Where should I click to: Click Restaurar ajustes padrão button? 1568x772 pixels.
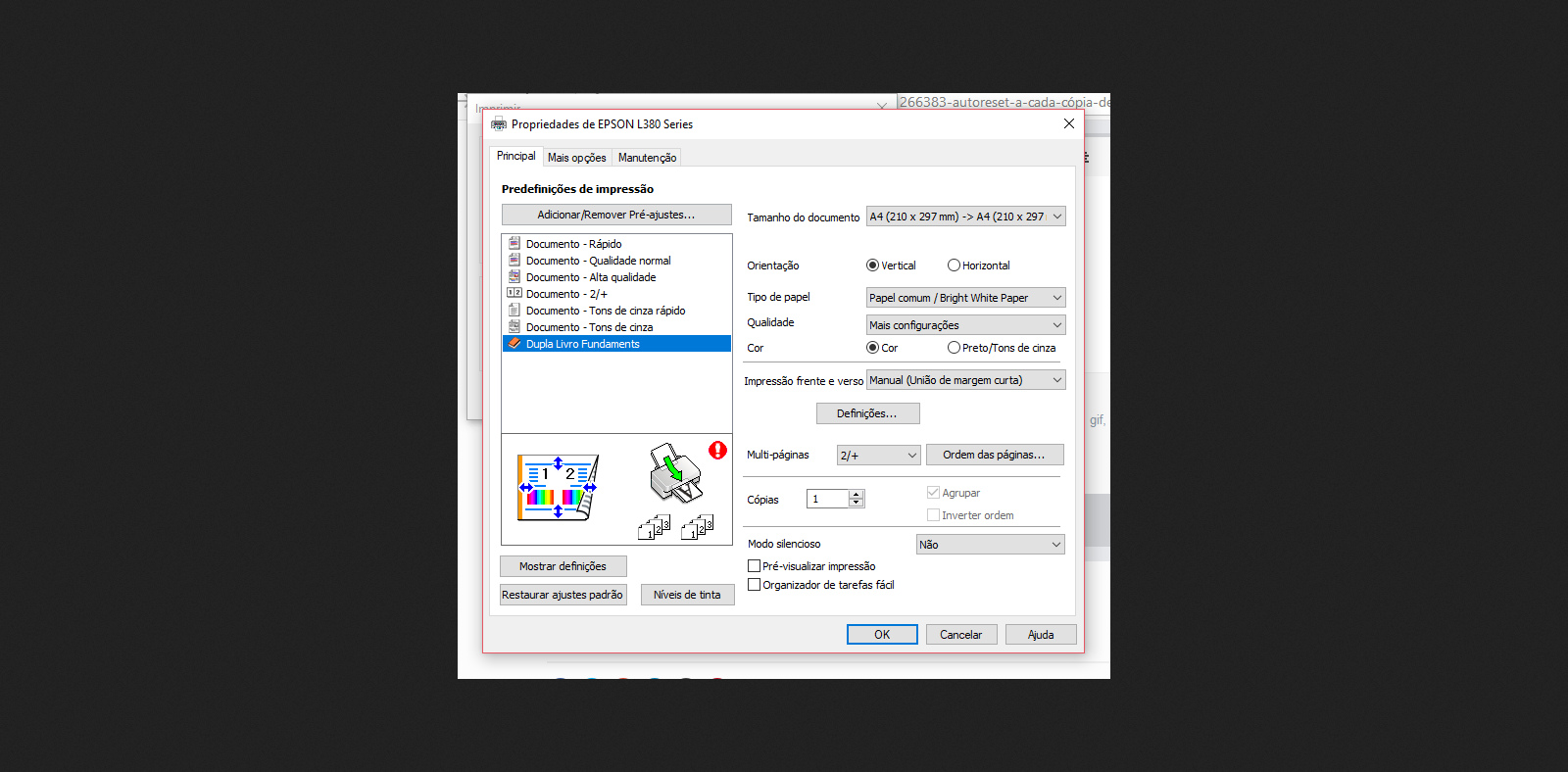coord(563,595)
